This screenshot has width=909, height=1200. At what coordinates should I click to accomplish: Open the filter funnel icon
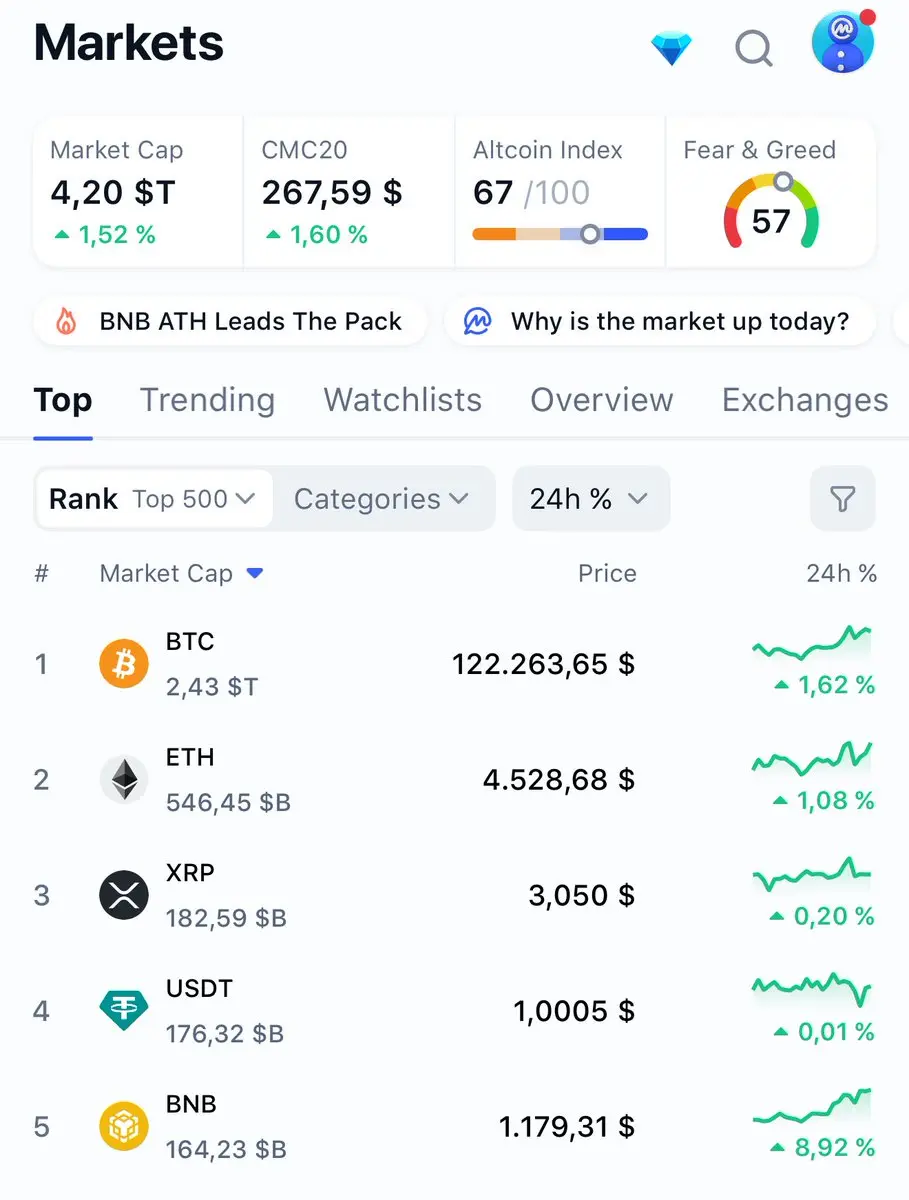click(x=843, y=498)
